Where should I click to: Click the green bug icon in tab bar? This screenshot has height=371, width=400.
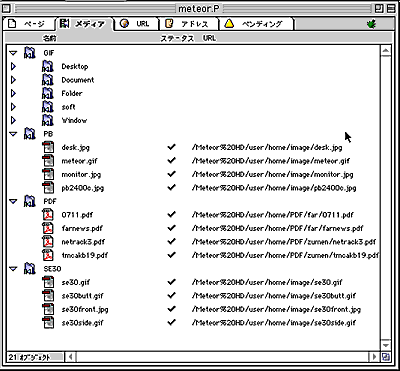point(372,24)
